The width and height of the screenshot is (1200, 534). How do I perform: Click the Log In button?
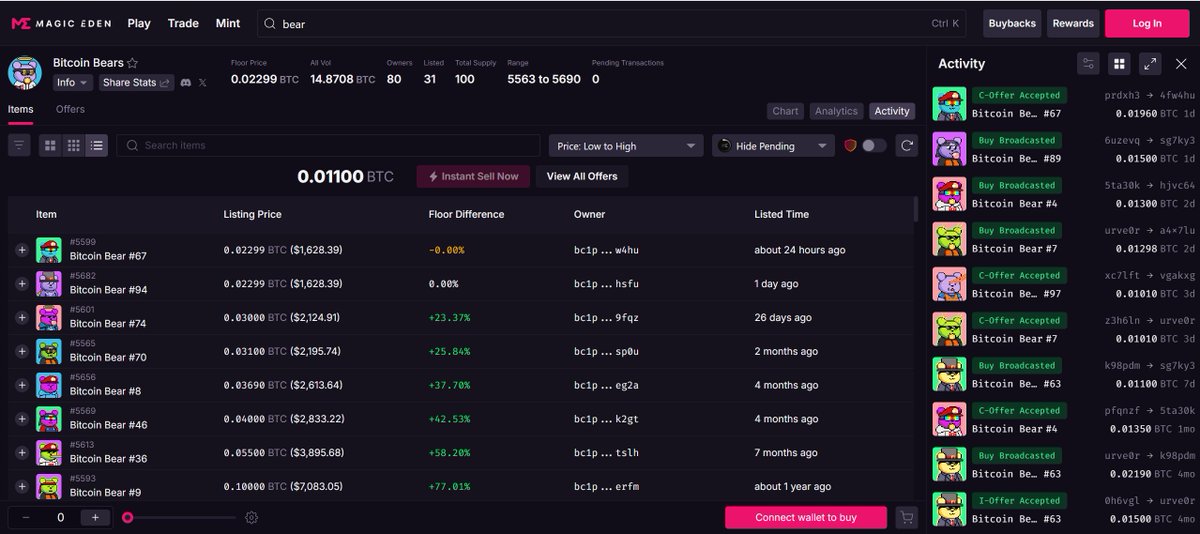(x=1147, y=23)
